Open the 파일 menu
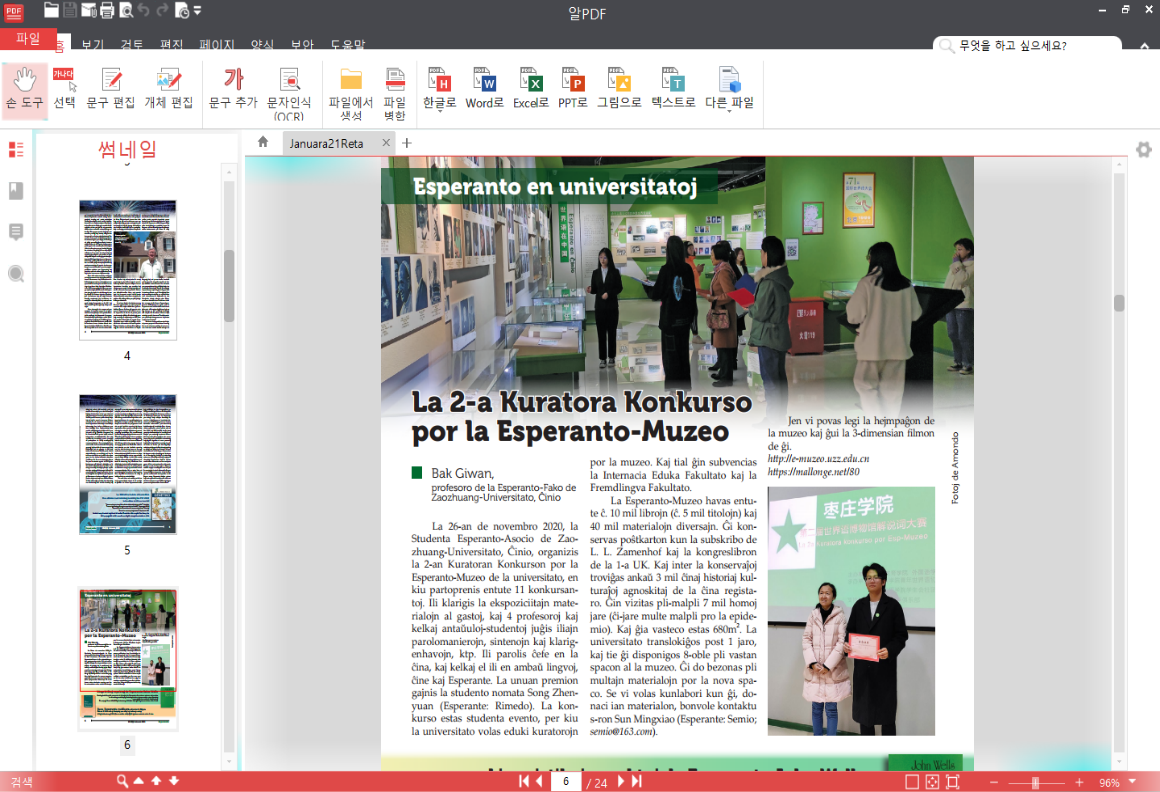The image size is (1160, 792). (28, 39)
